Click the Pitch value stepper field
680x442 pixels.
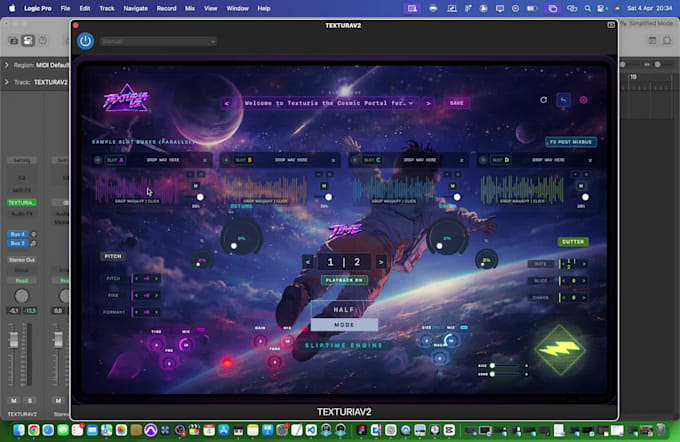pyautogui.click(x=146, y=278)
